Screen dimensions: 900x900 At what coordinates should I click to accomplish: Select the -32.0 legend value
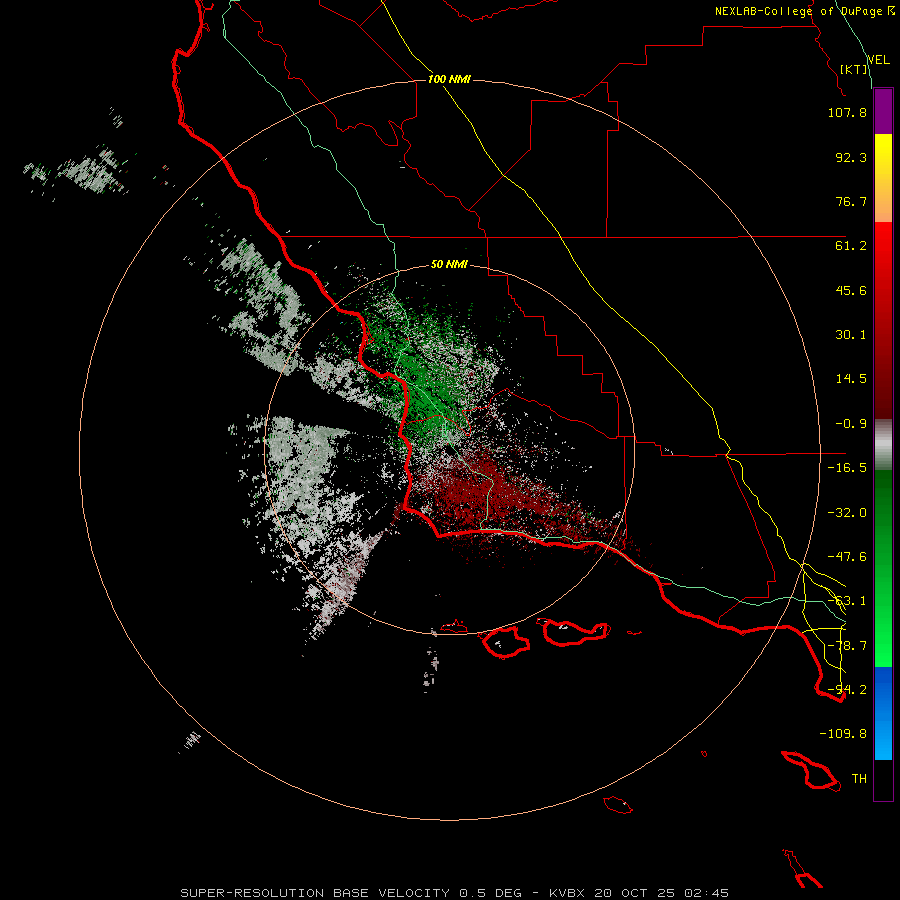click(847, 513)
